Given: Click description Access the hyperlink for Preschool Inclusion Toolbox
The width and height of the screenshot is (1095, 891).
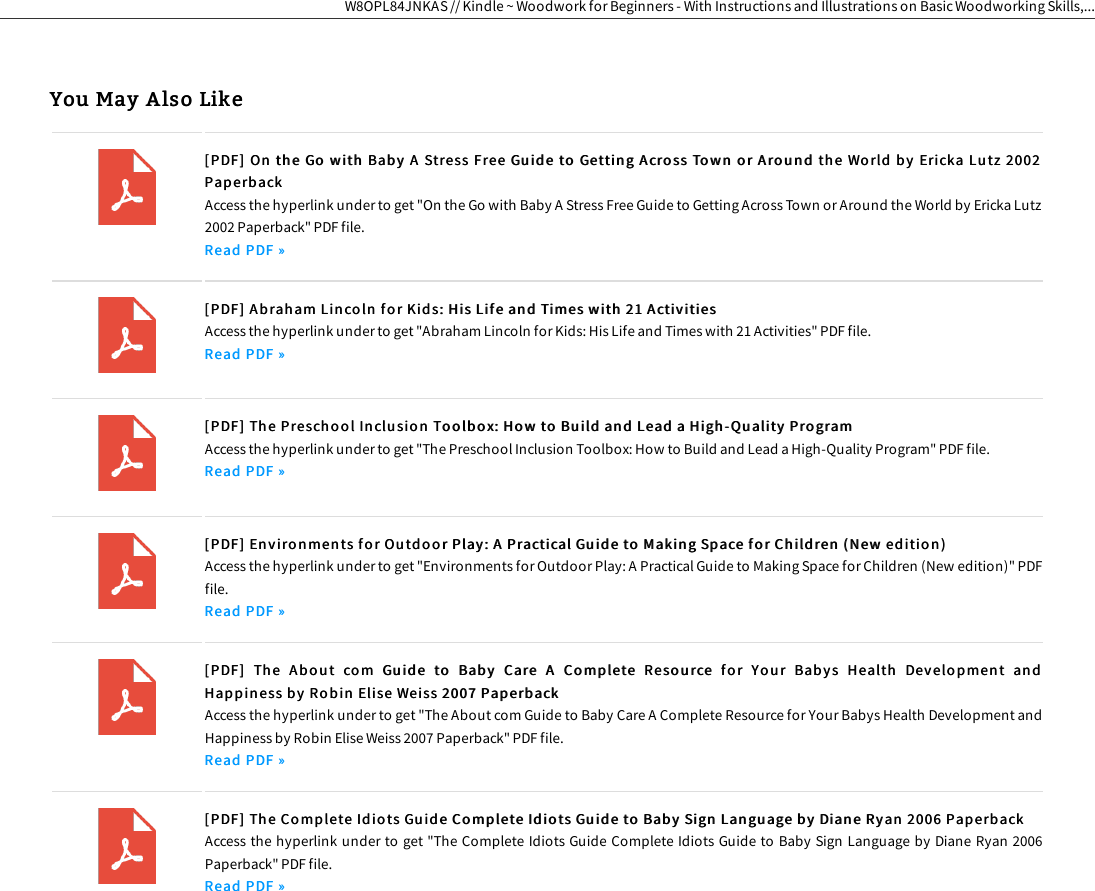Looking at the screenshot, I should click(597, 449).
